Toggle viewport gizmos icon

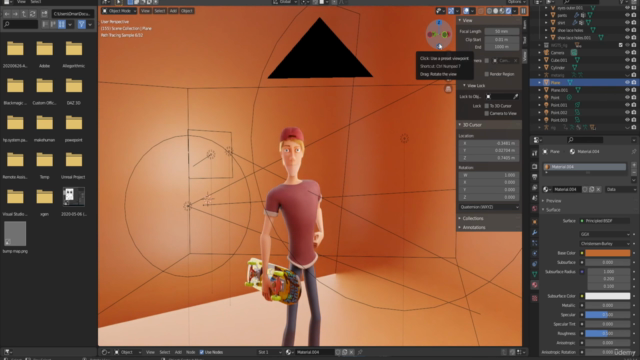(451, 11)
